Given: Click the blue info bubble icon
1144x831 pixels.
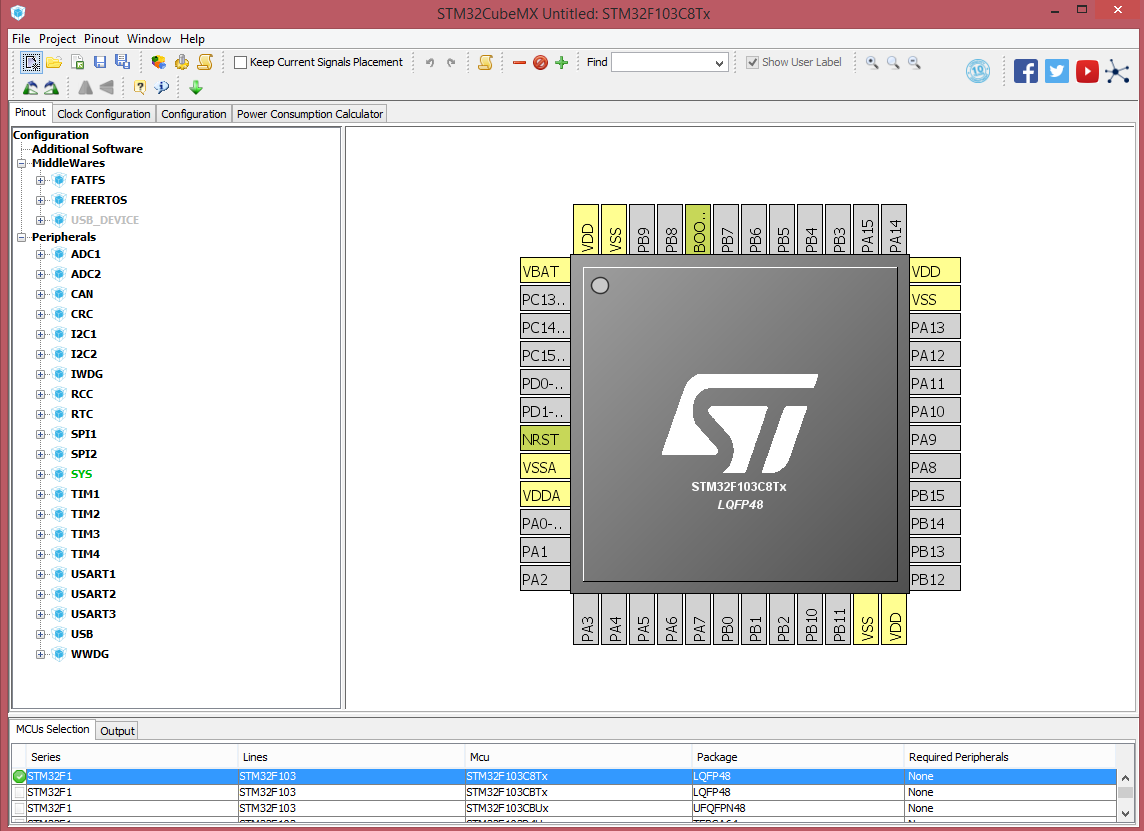Looking at the screenshot, I should point(161,88).
